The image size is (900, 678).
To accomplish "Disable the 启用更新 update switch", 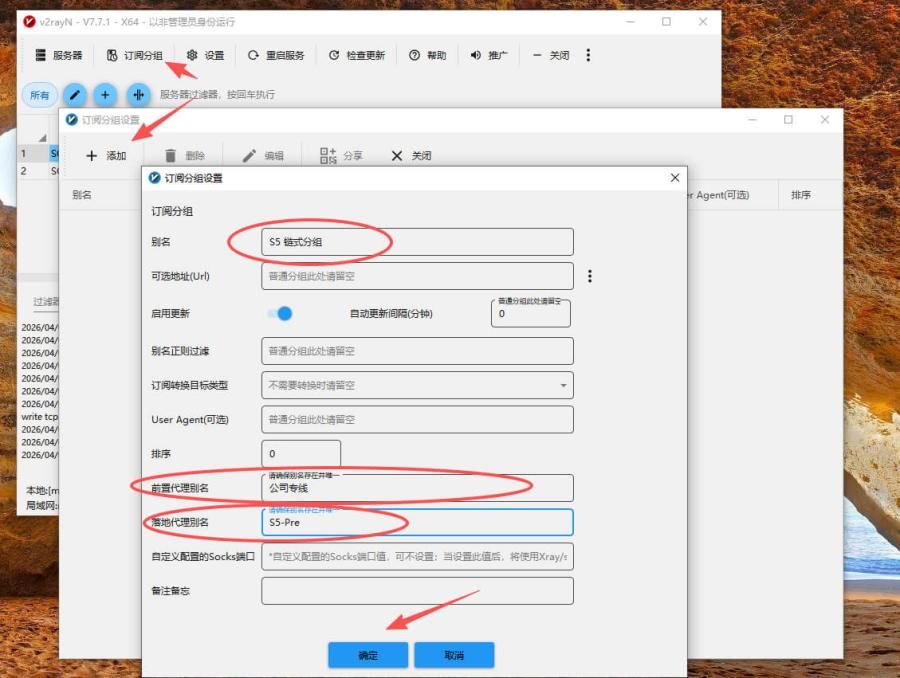I will pos(283,312).
